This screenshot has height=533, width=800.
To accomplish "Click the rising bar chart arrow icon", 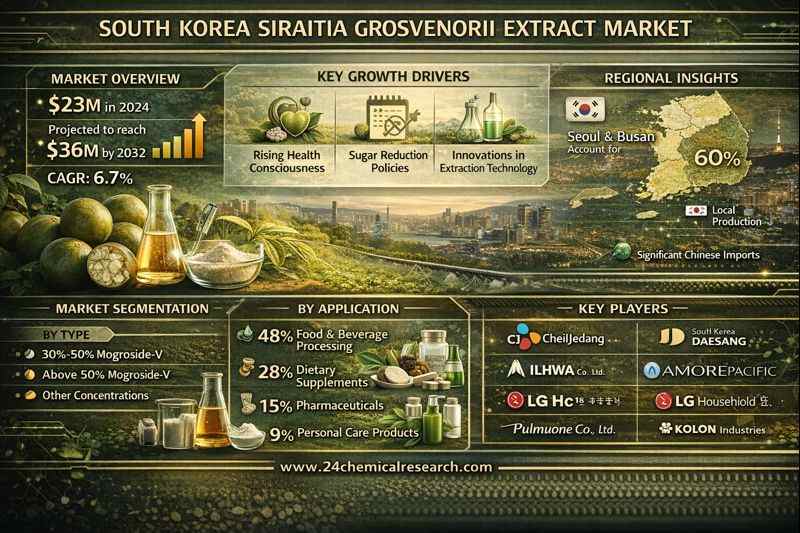I will (x=180, y=137).
